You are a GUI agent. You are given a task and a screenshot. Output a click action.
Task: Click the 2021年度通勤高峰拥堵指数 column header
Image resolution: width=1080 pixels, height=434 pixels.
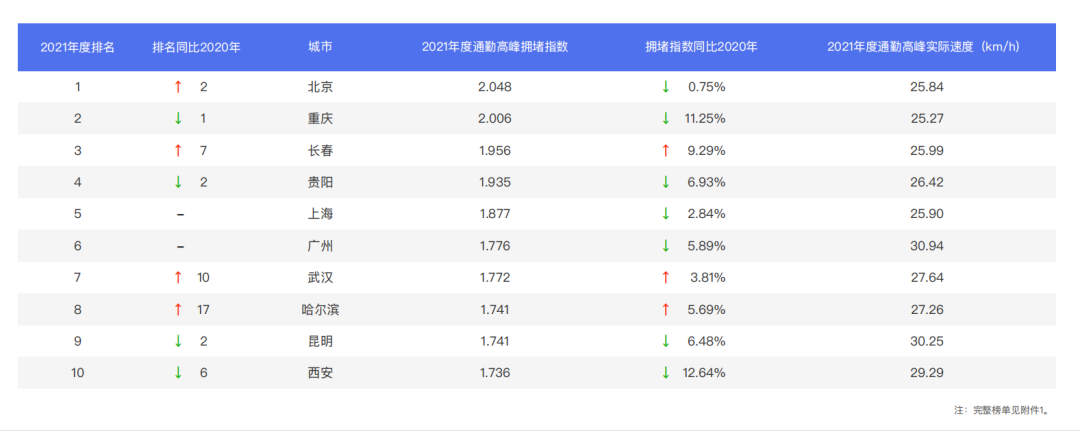point(495,47)
